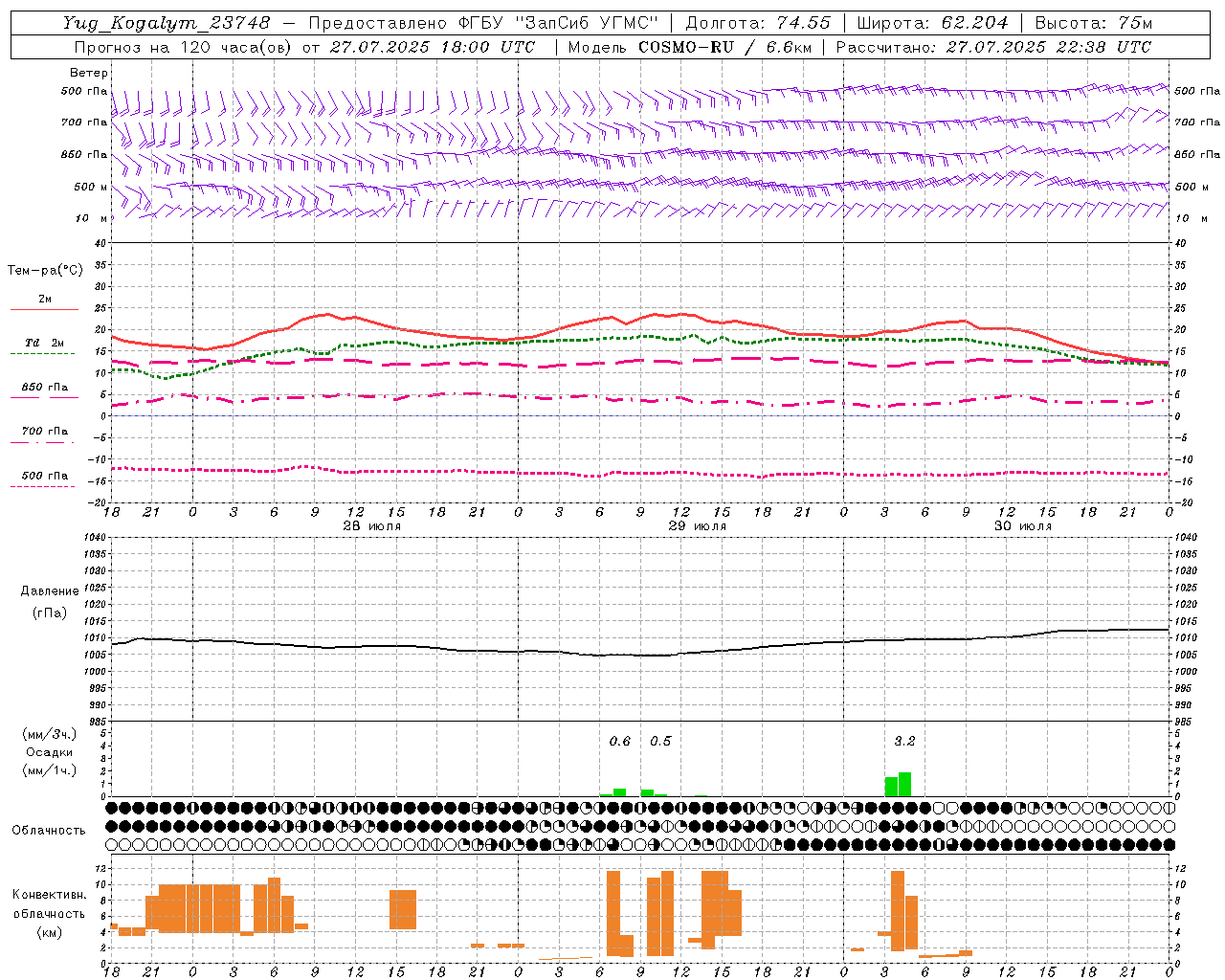Select the precipitation total 0.5
The width and height of the screenshot is (1225, 980).
(660, 742)
